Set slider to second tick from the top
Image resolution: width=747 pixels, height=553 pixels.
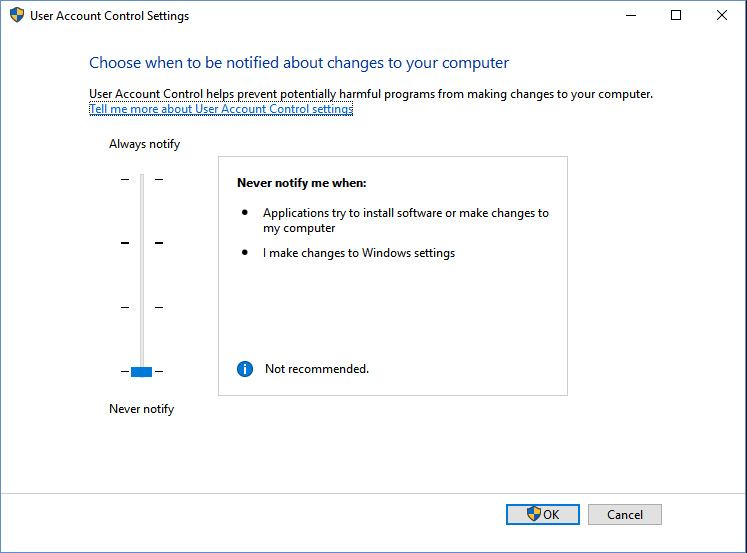point(141,243)
